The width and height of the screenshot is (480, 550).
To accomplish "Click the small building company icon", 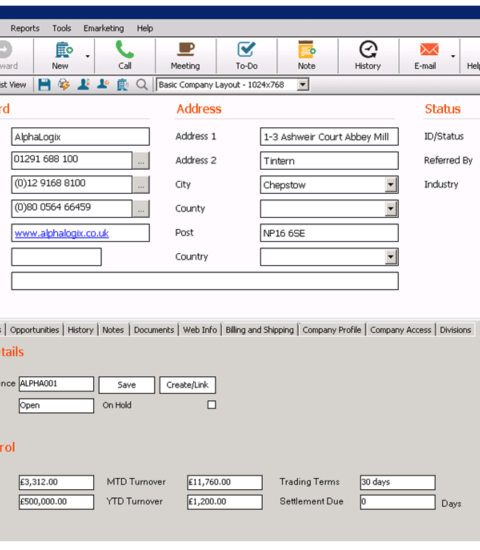I will (x=122, y=85).
